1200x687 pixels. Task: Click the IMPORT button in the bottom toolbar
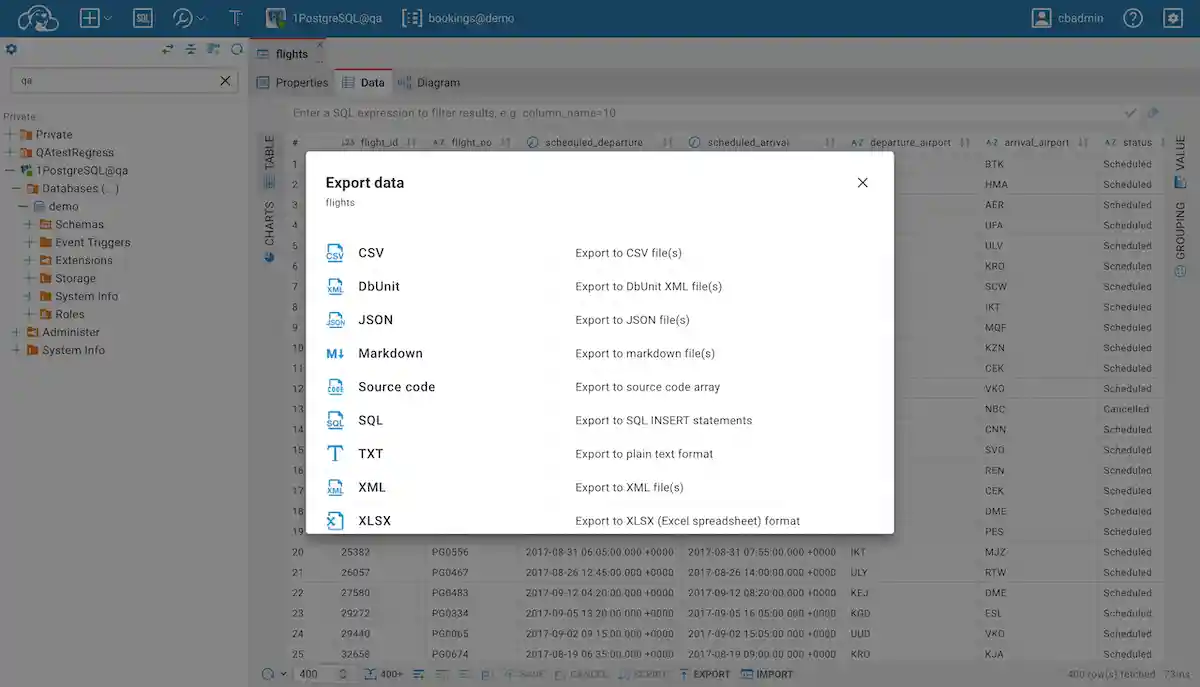[765, 674]
